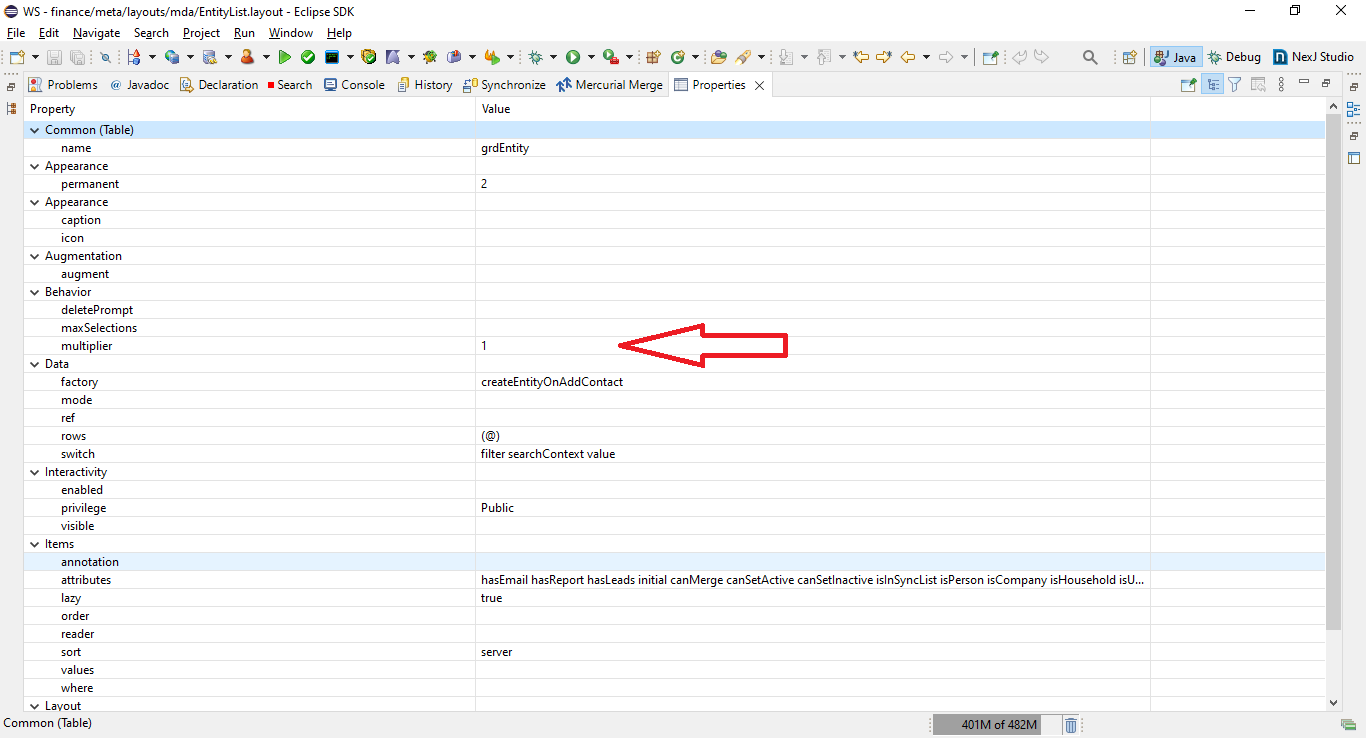Viewport: 1366px width, 738px height.
Task: Collapse the Data property group
Action: 34,363
